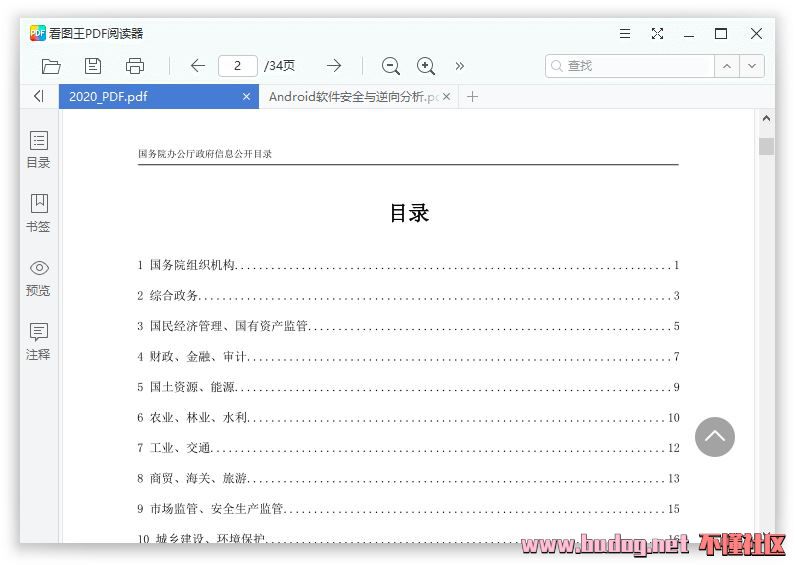Collapse the left sidebar panel

pyautogui.click(x=38, y=96)
